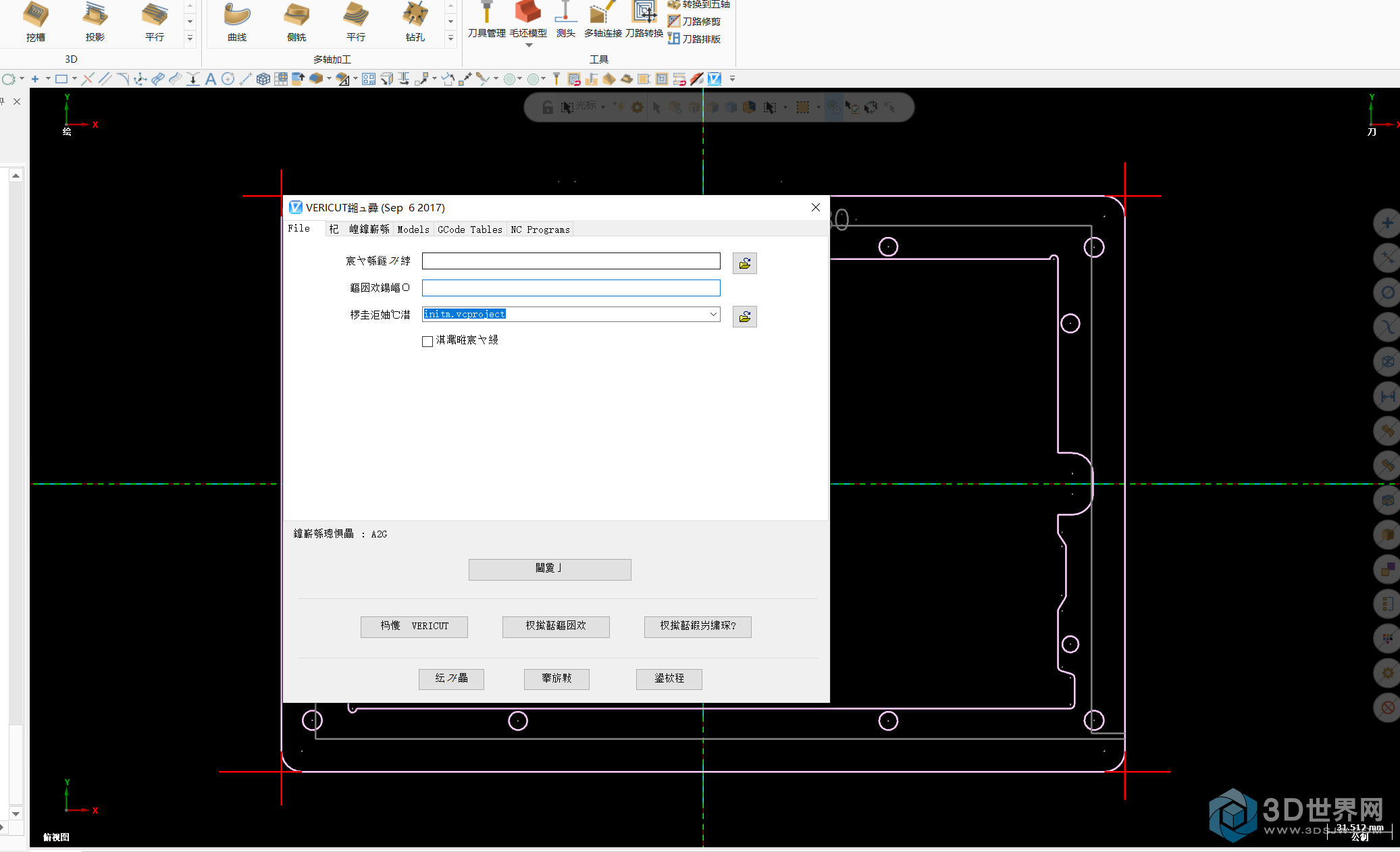Select the 测头 probe tool
Screen dimensions: 1400x852
[x=566, y=19]
